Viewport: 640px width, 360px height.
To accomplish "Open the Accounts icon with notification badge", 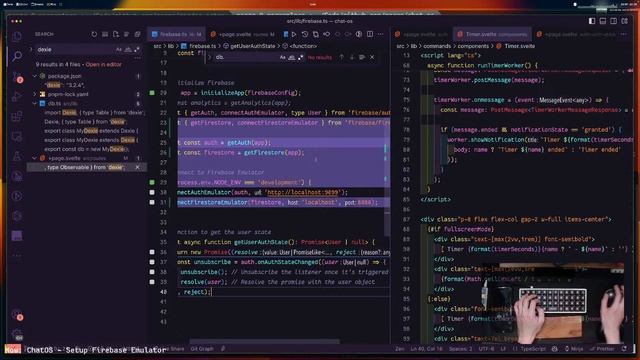I will click(x=17, y=314).
